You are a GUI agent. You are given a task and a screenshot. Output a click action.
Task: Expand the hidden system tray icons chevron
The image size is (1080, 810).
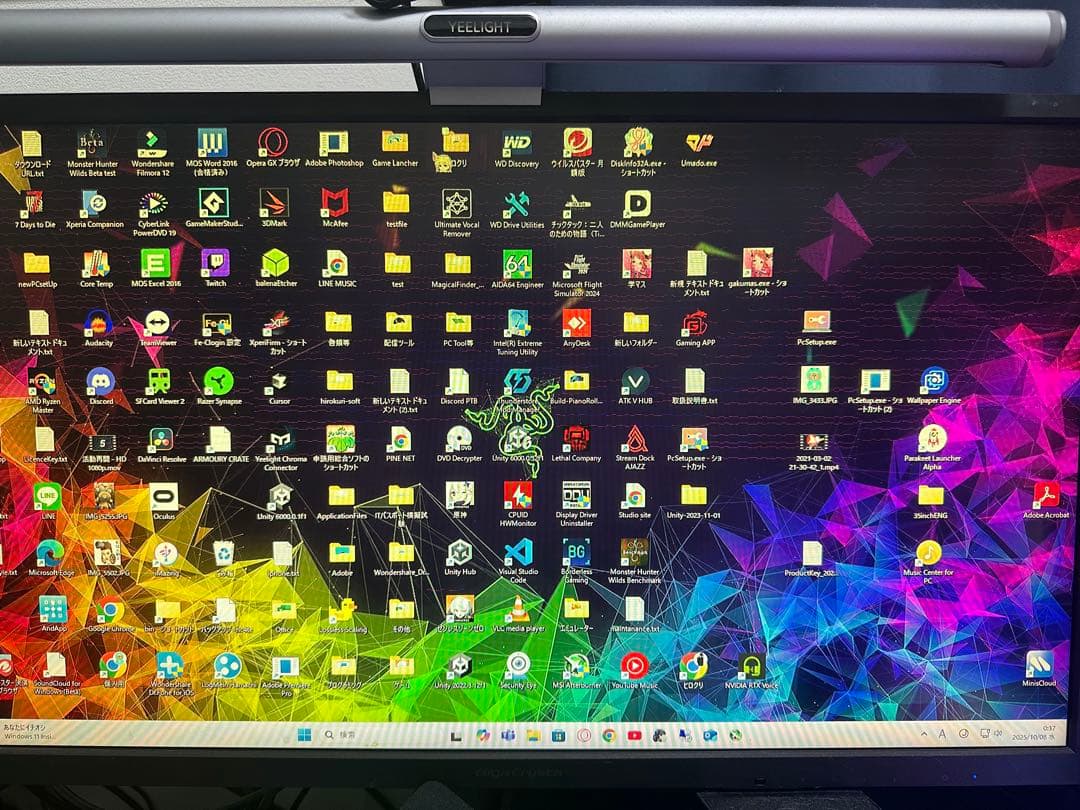923,735
